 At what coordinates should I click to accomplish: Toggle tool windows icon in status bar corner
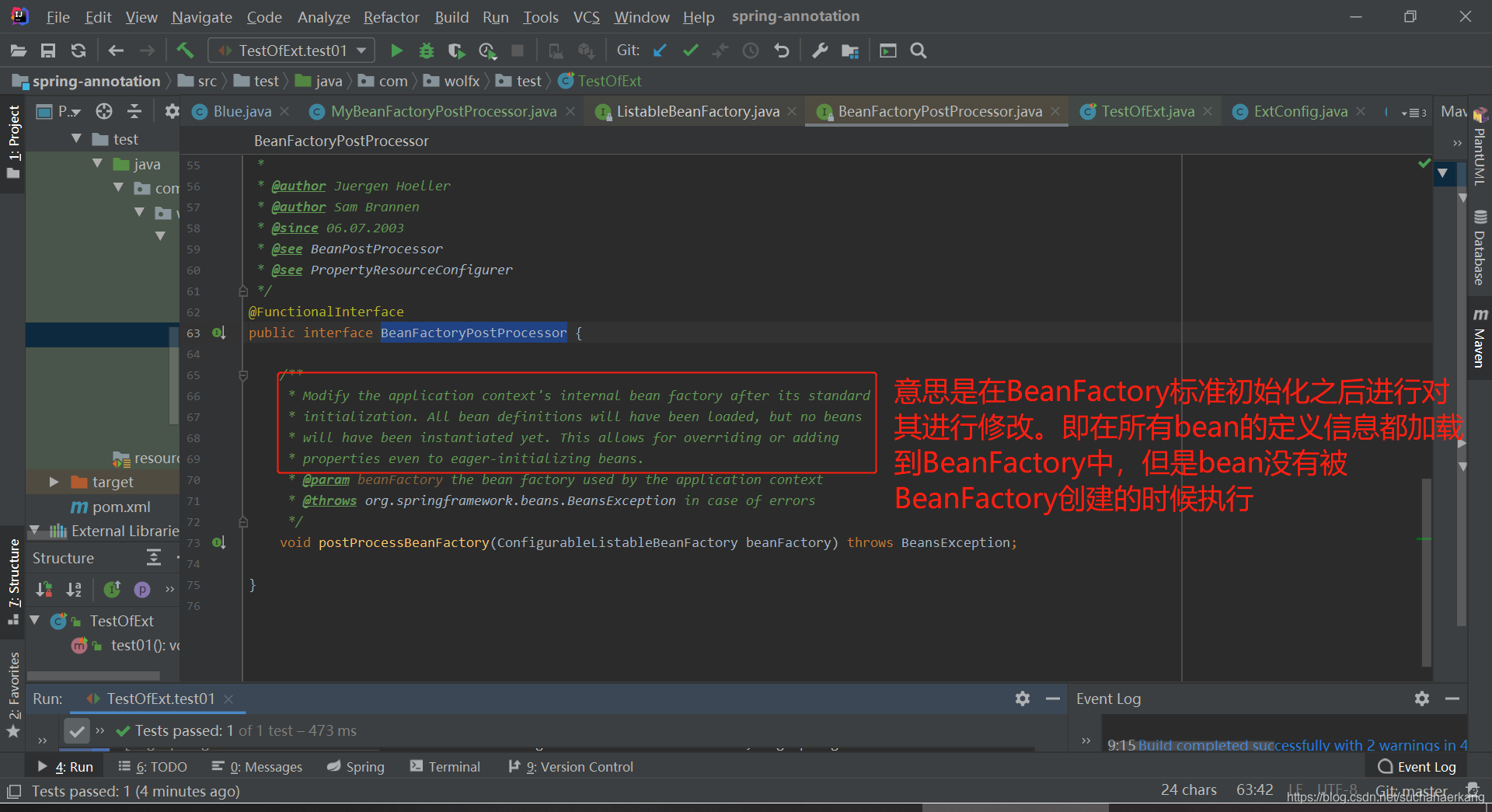point(14,791)
